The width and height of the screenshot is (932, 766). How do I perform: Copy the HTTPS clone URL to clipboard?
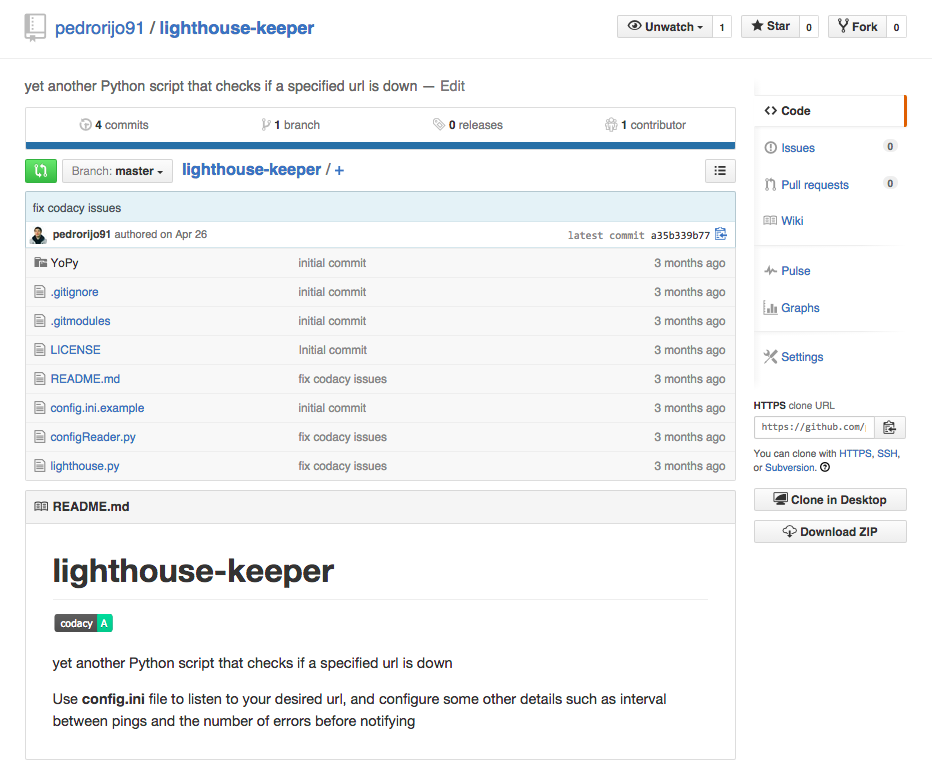890,427
